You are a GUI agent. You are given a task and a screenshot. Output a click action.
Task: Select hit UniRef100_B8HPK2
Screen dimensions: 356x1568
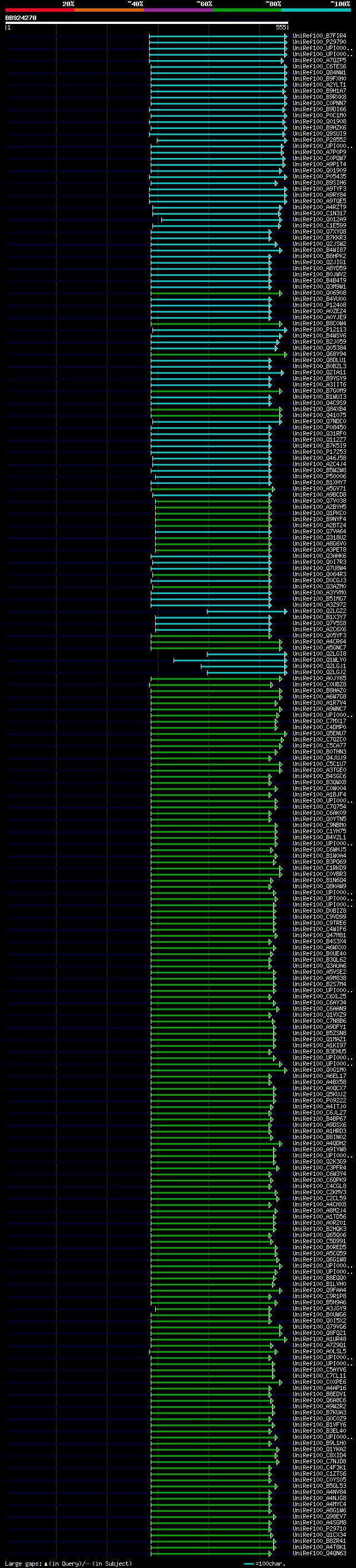point(319,256)
